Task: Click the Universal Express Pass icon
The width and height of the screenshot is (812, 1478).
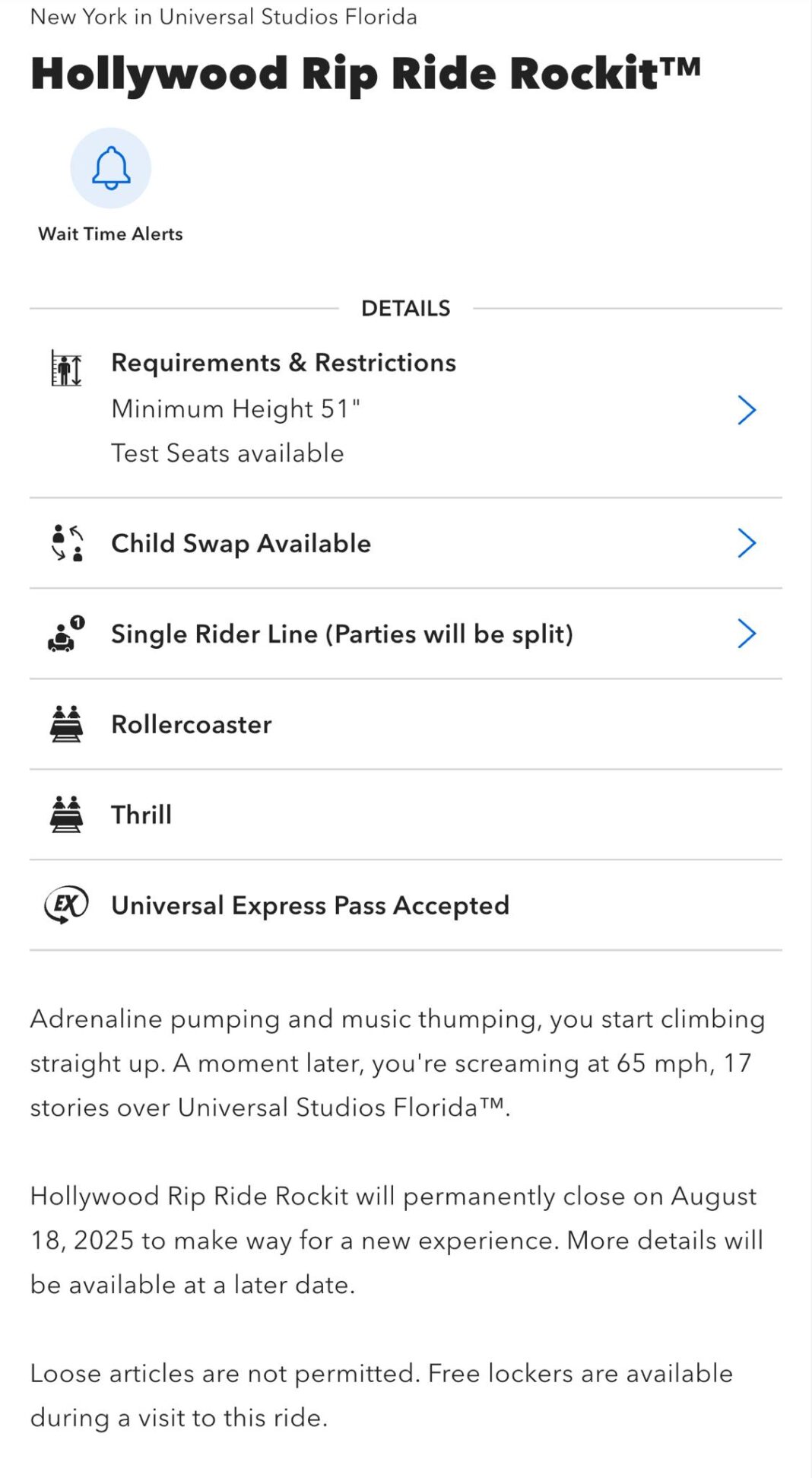Action: click(66, 905)
